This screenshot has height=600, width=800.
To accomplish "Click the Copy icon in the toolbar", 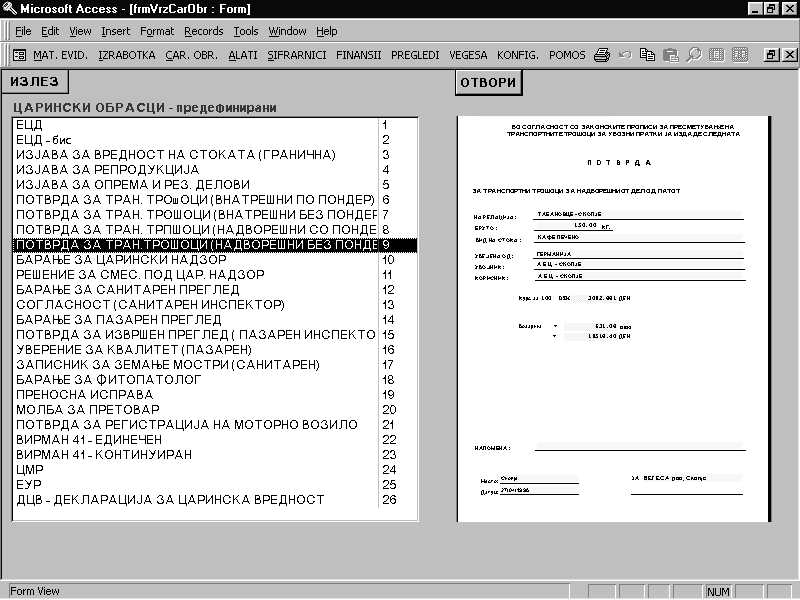I will (648, 55).
